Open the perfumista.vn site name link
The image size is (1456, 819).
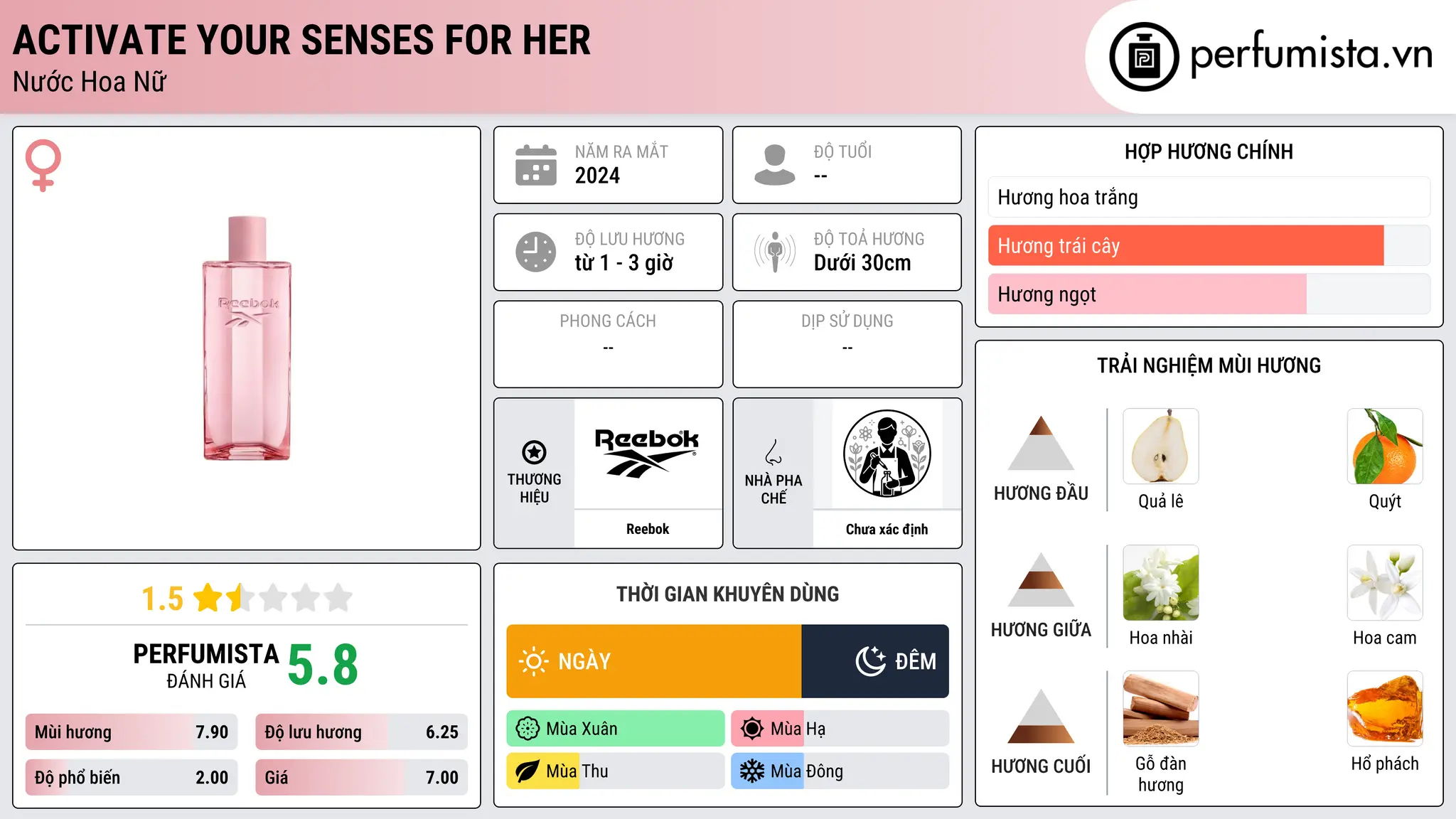(1311, 55)
